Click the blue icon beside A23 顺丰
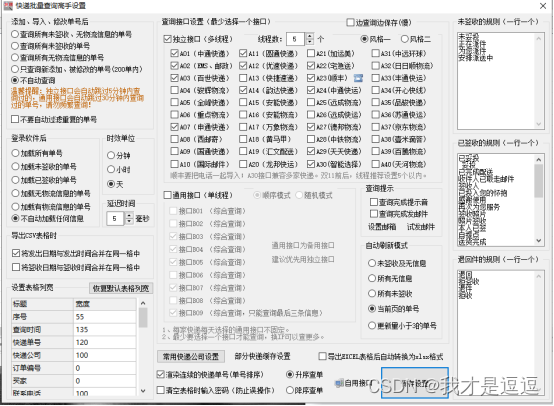The height and width of the screenshot is (406, 554). pyautogui.click(x=358, y=78)
